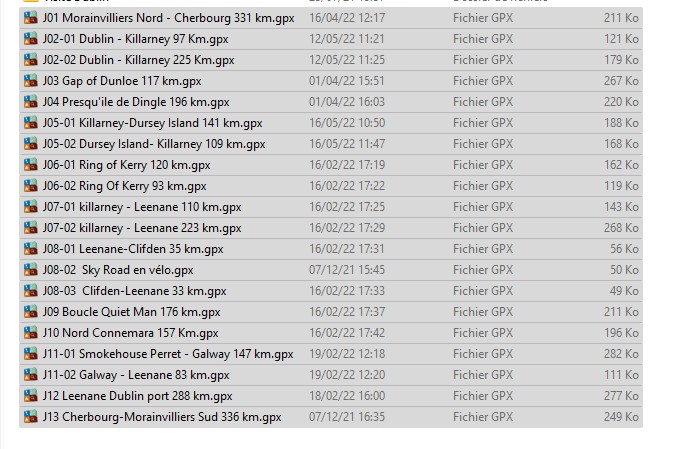This screenshot has height=449, width=683.
Task: Select J05-02 Dursey Island- Killarney 109 km.gpx
Action: coord(331,144)
